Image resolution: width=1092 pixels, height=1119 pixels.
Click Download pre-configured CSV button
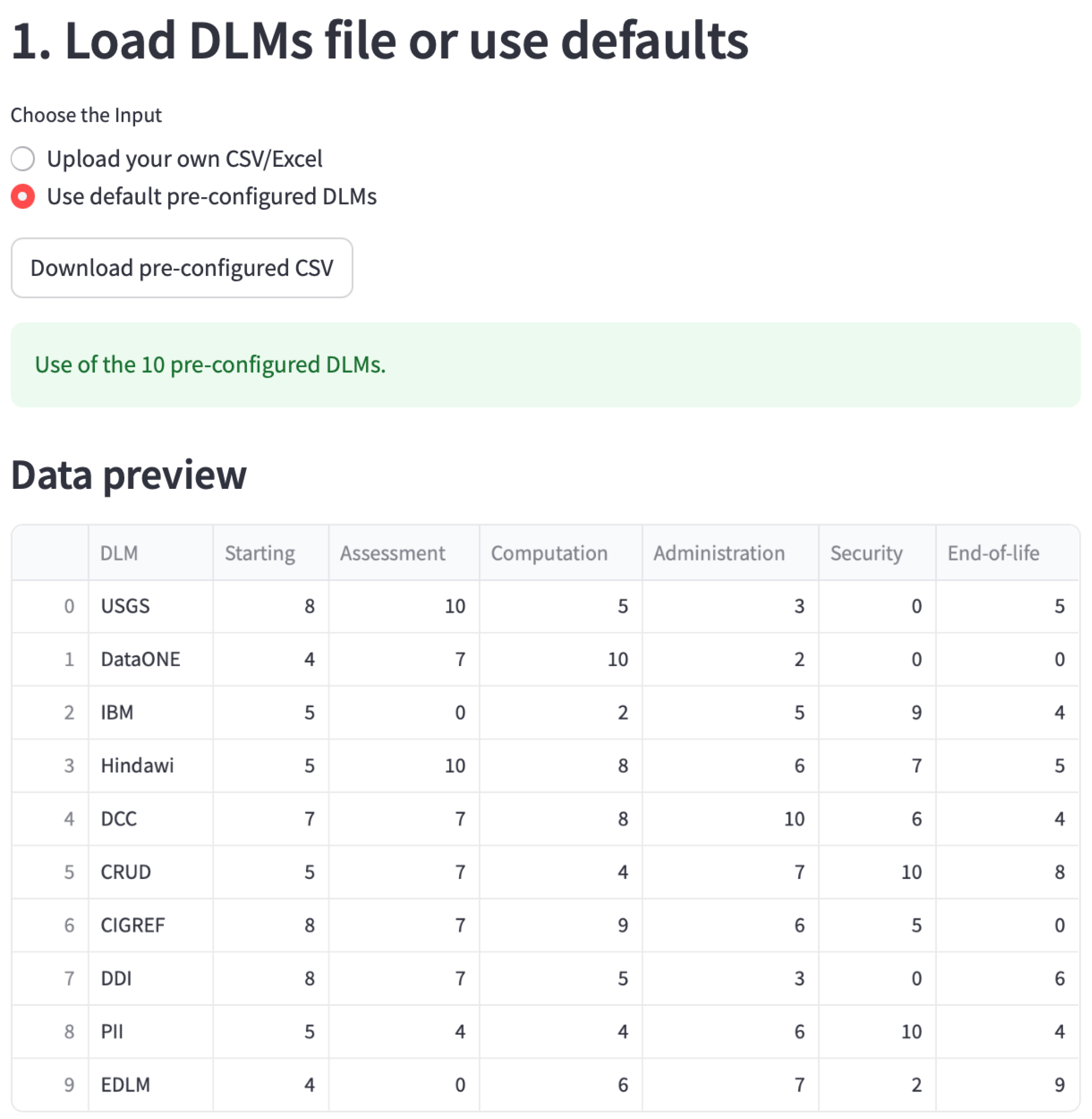click(x=182, y=268)
